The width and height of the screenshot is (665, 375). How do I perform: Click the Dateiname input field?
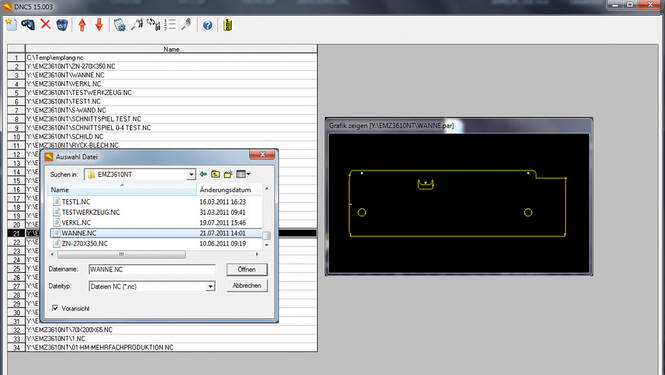pyautogui.click(x=152, y=269)
